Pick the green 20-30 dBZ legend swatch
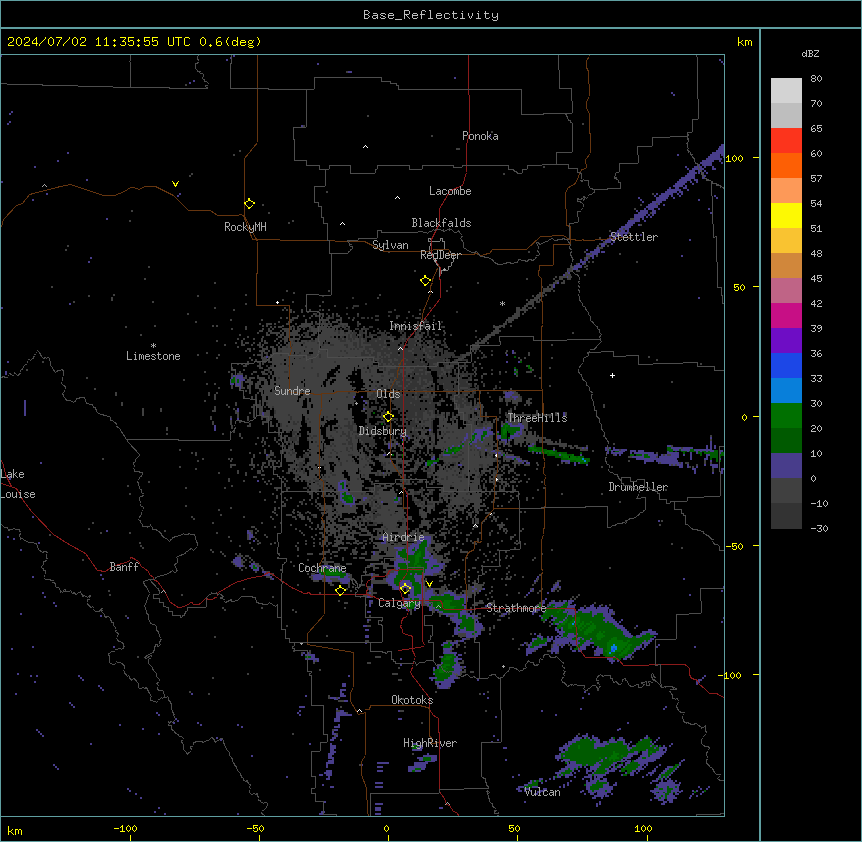The width and height of the screenshot is (862, 842). [786, 416]
